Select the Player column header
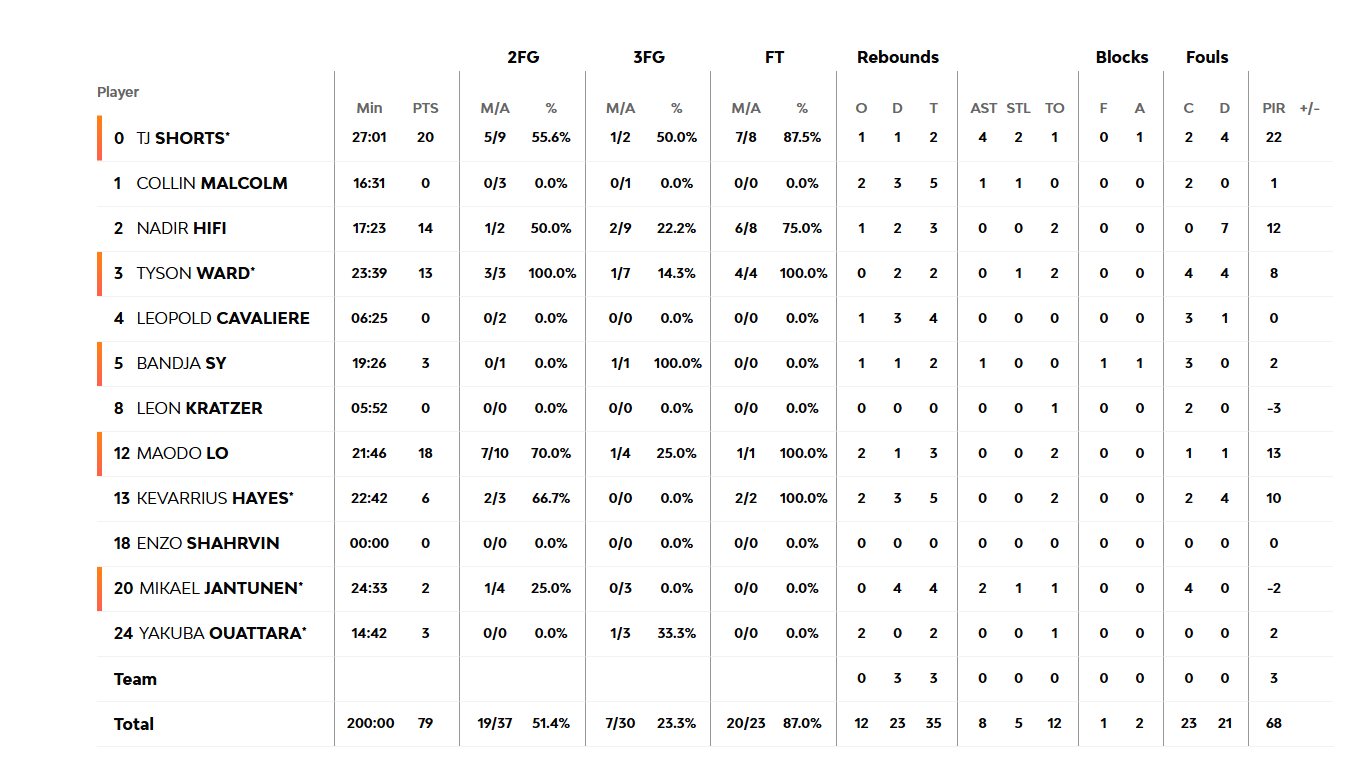This screenshot has height=763, width=1357. (x=118, y=92)
